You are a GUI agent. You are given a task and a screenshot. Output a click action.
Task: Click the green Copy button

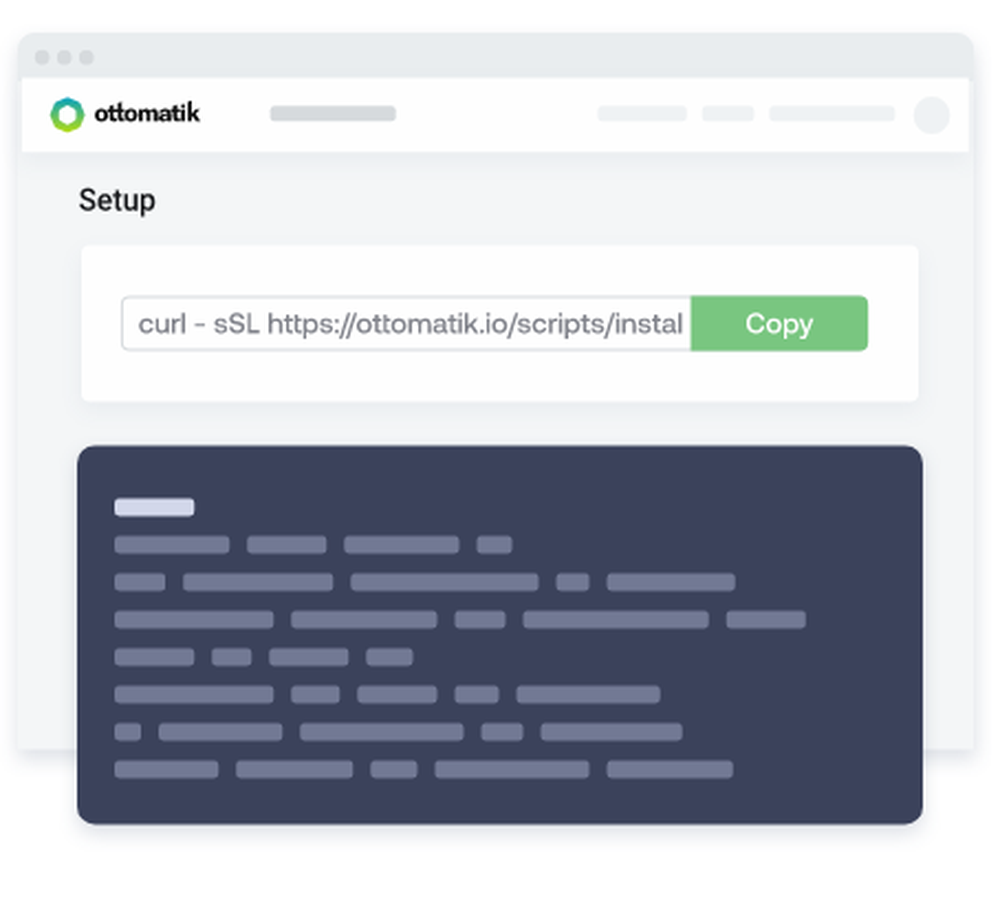(779, 323)
